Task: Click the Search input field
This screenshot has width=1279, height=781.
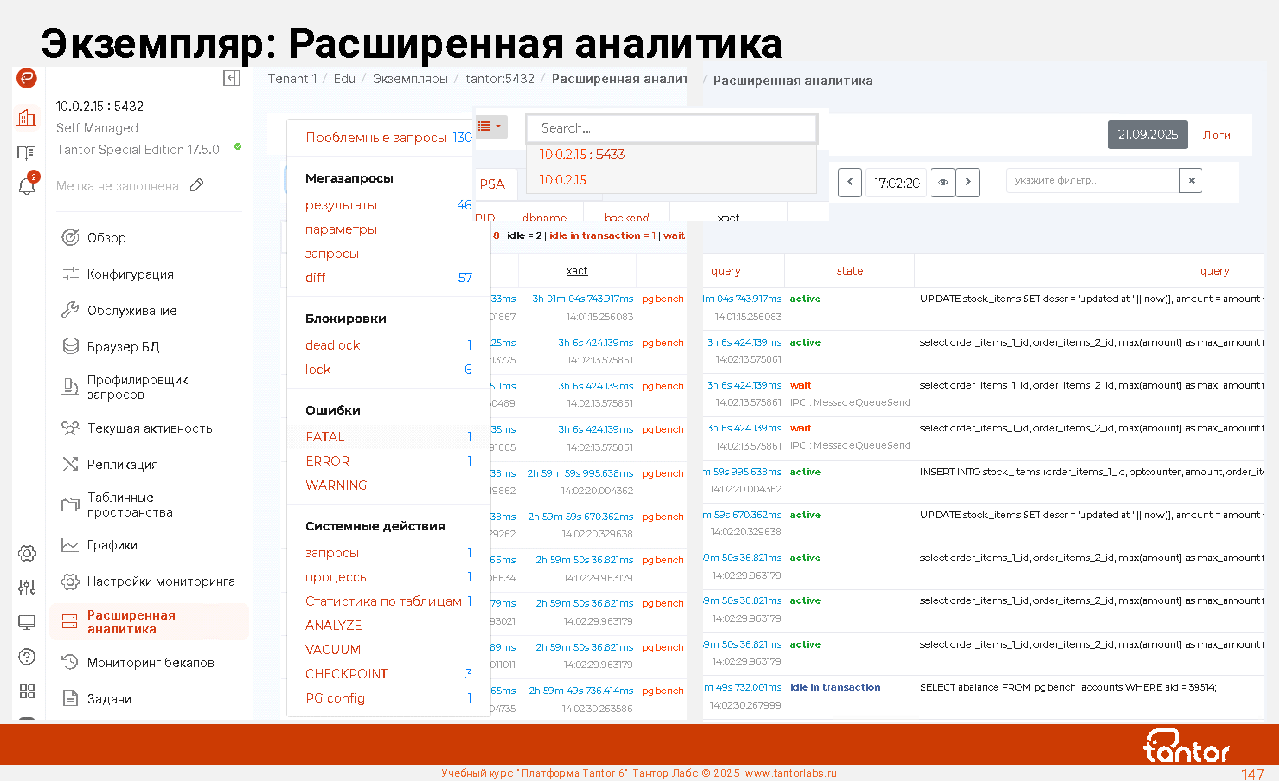Action: point(671,128)
